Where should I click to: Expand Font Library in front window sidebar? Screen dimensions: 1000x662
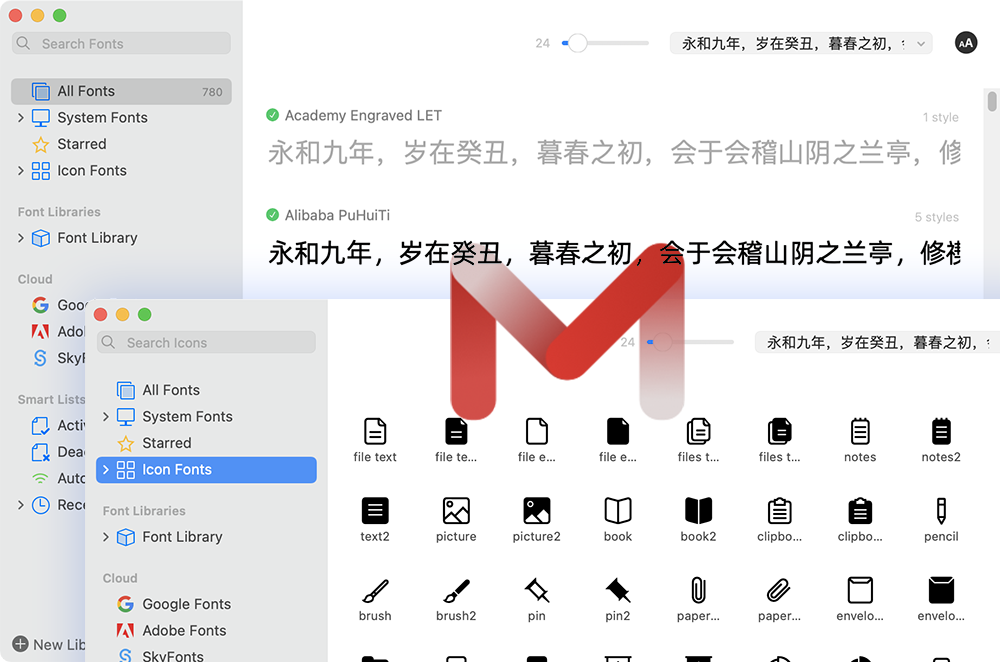point(106,537)
